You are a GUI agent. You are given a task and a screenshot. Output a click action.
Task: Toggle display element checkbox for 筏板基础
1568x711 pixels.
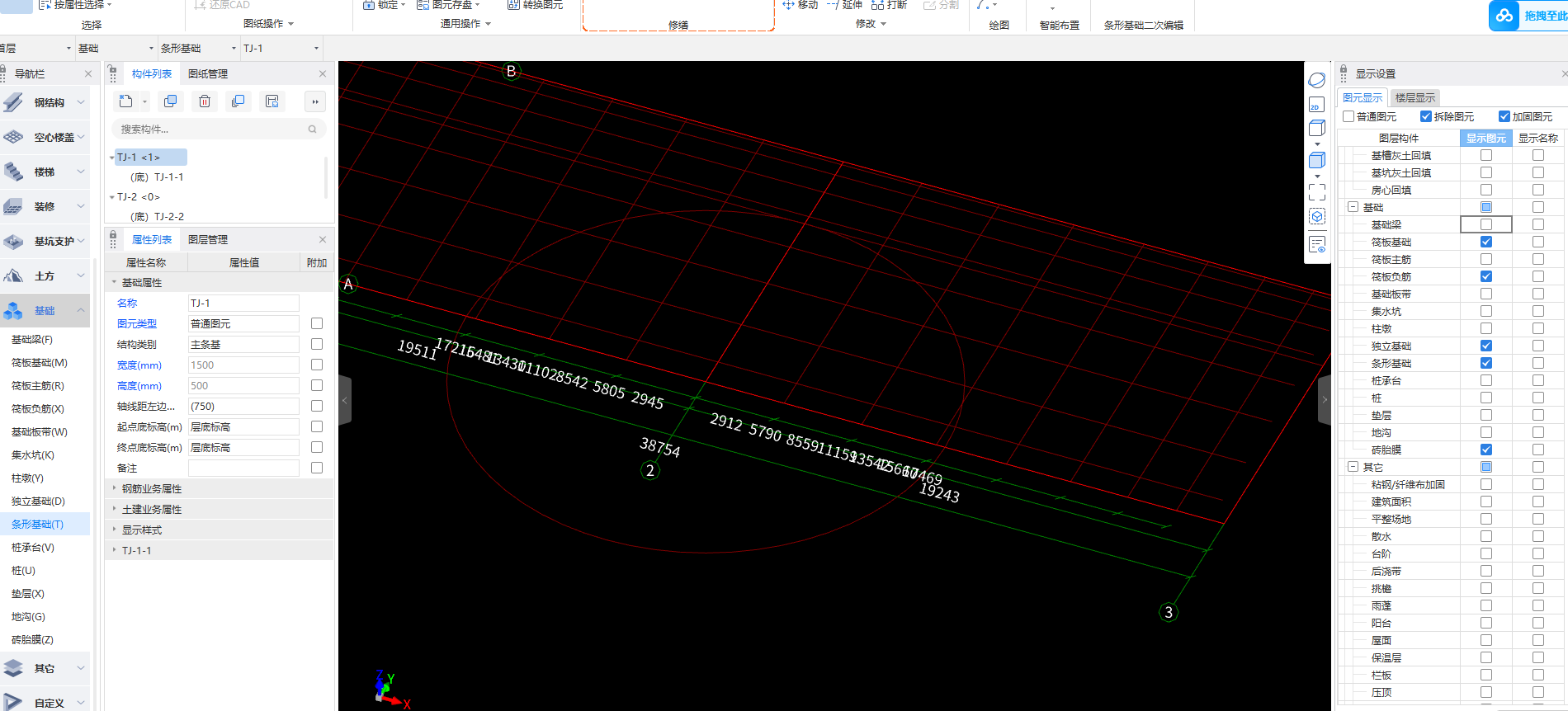click(1486, 242)
